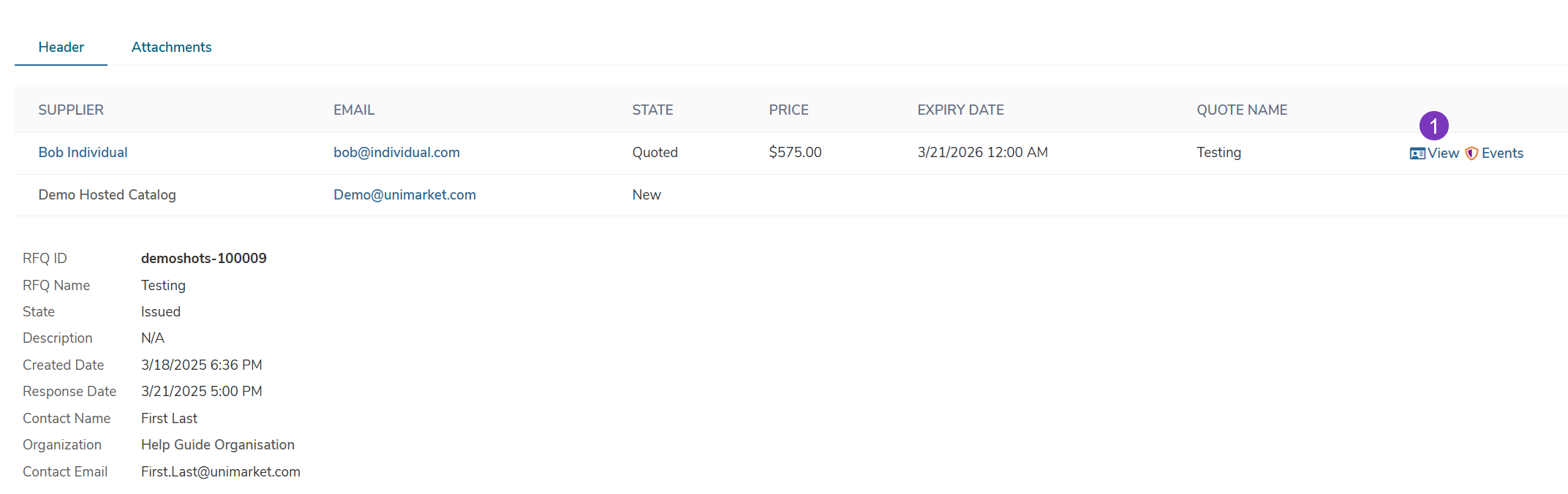Click the Events shield icon
The height and width of the screenshot is (494, 1568).
point(1471,153)
